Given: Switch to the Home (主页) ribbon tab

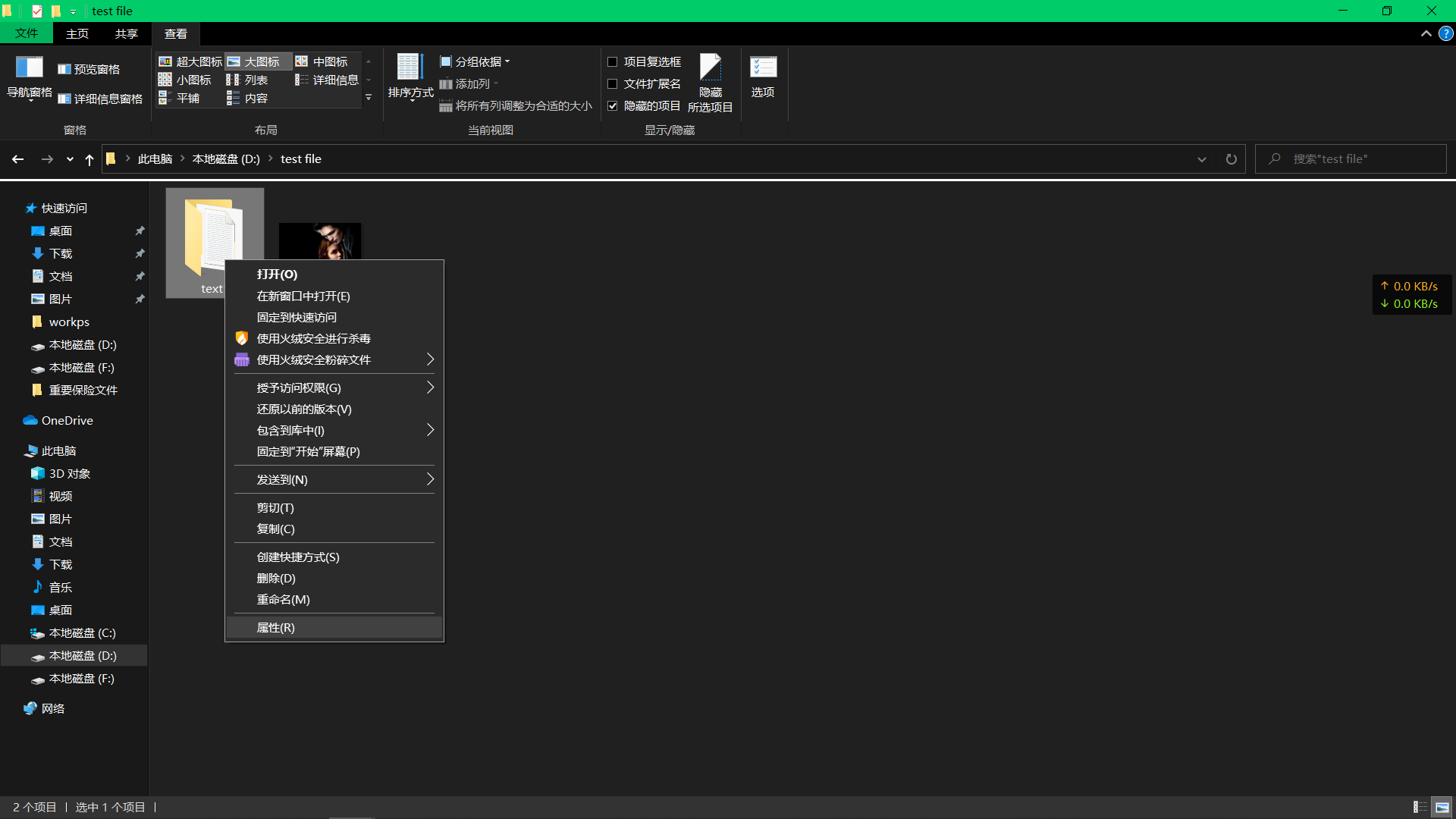Looking at the screenshot, I should pos(77,33).
